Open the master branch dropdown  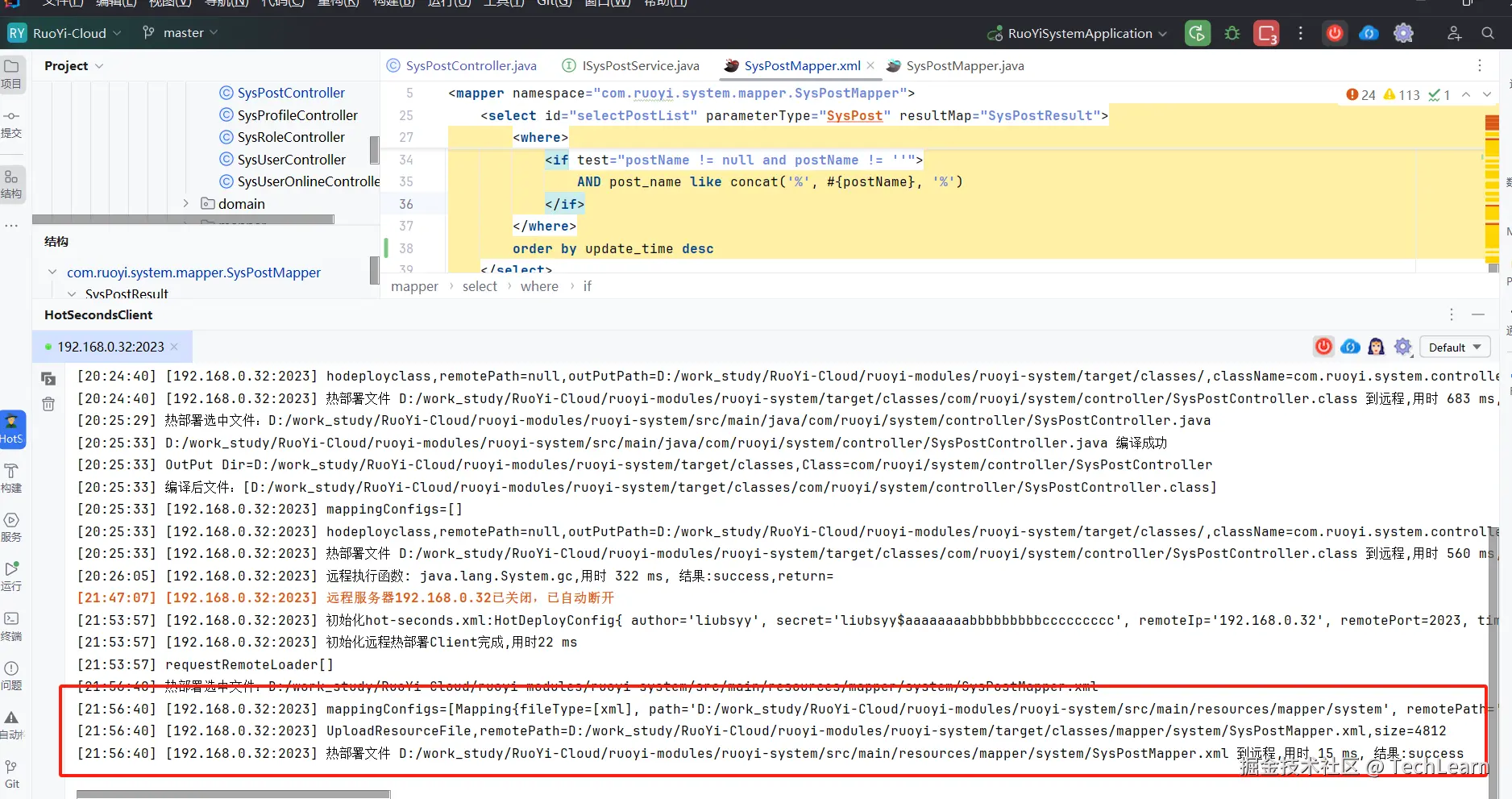point(181,33)
